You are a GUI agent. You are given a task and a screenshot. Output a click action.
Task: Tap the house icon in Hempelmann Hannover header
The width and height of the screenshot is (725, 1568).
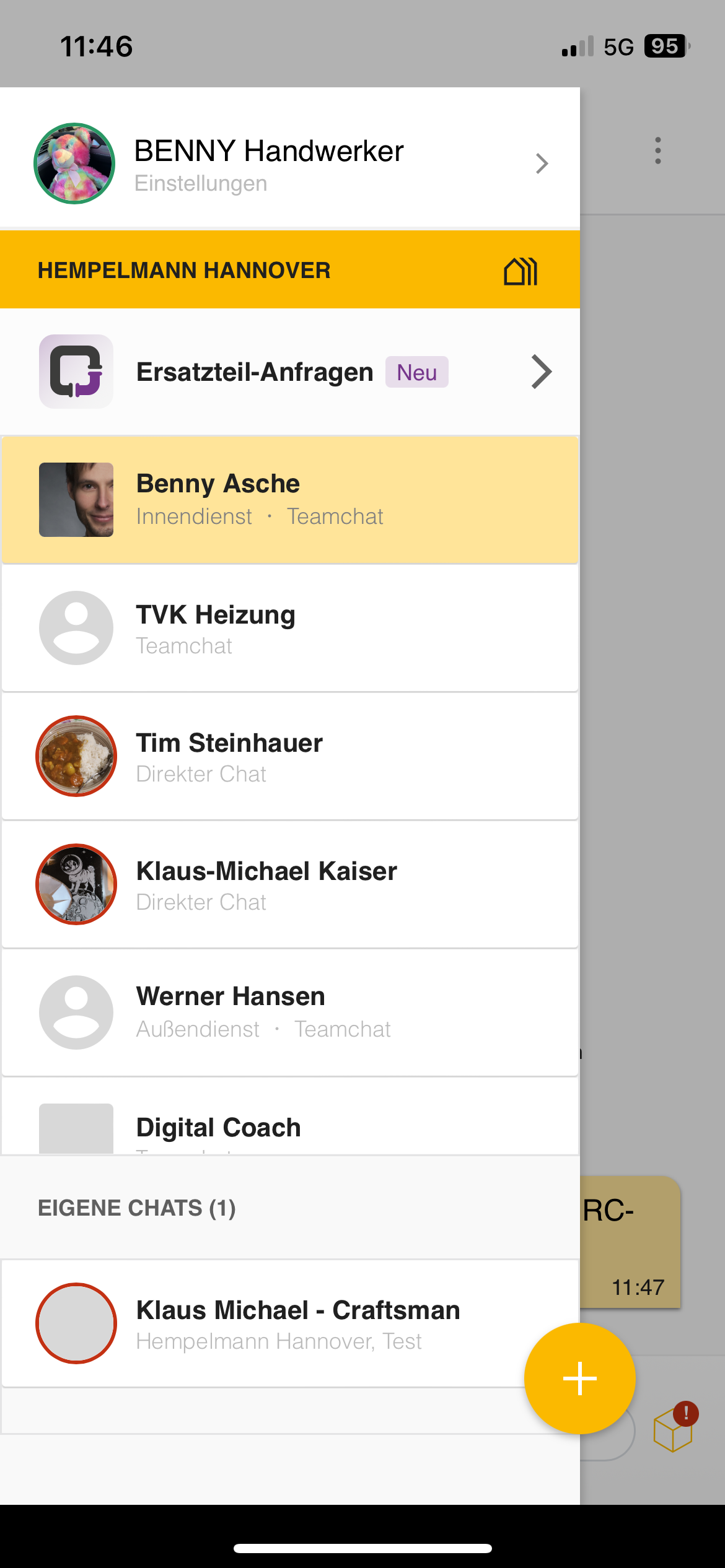pyautogui.click(x=521, y=271)
